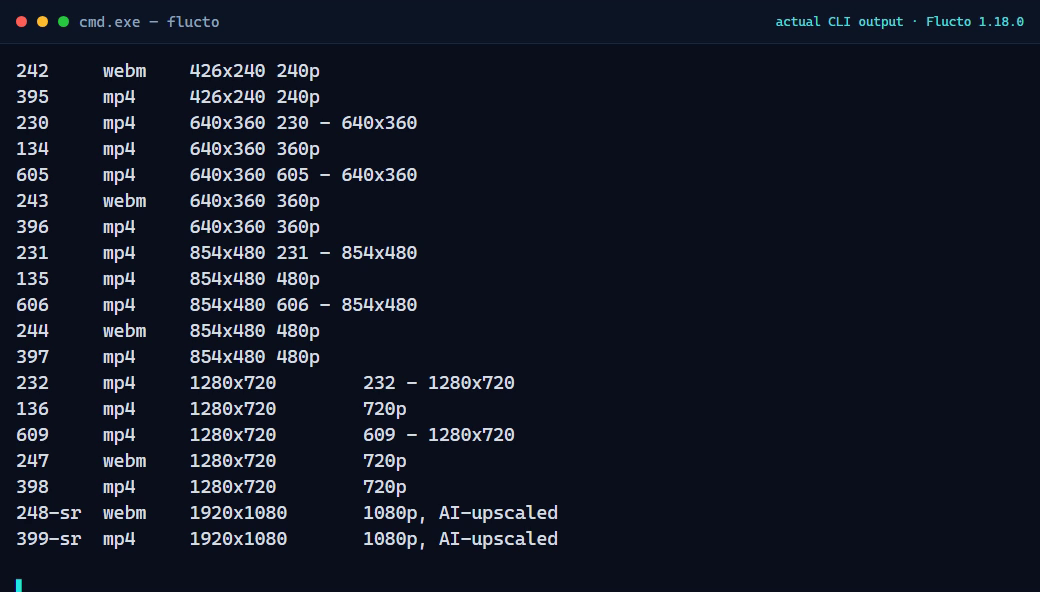Select format ID 134
1040x592 pixels.
pyautogui.click(x=32, y=148)
